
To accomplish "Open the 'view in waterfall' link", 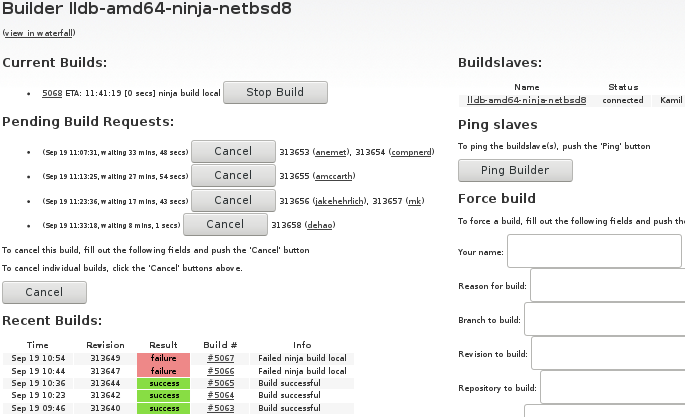I will click(x=39, y=33).
